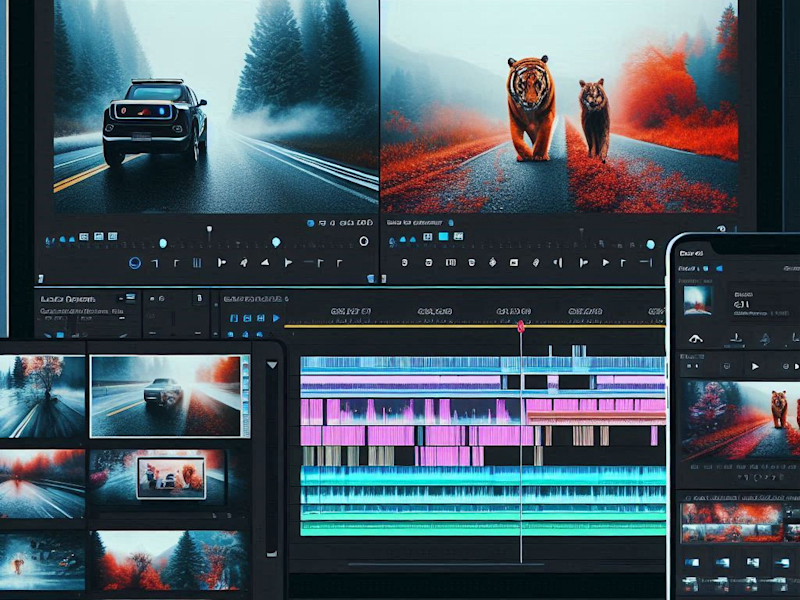Click the left blue handle on car viewer scrub bar
Screen dimensions: 800x600
pyautogui.click(x=163, y=243)
